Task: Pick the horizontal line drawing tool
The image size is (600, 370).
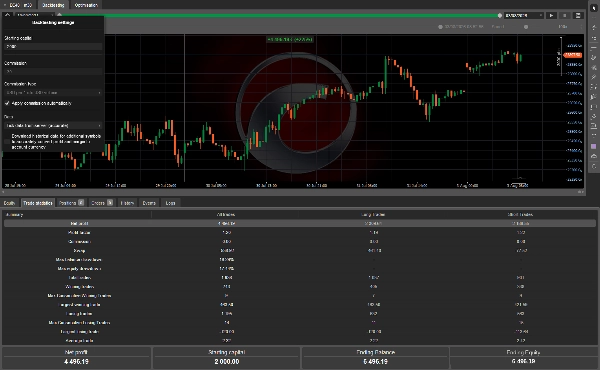Action: click(594, 47)
